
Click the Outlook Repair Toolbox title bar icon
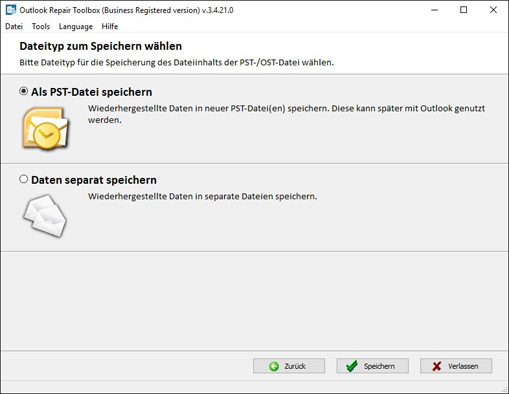(11, 10)
